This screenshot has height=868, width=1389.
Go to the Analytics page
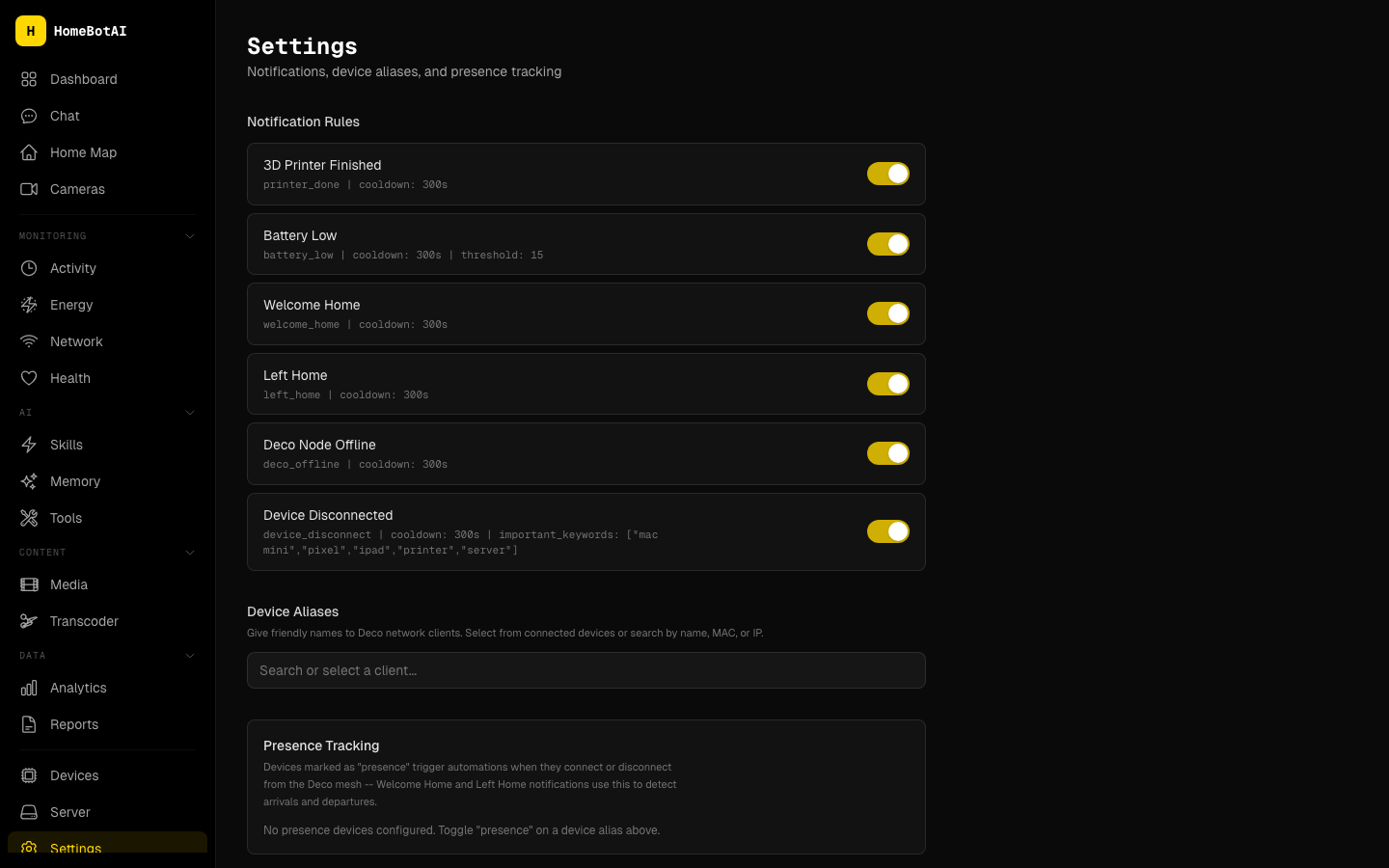point(78,688)
